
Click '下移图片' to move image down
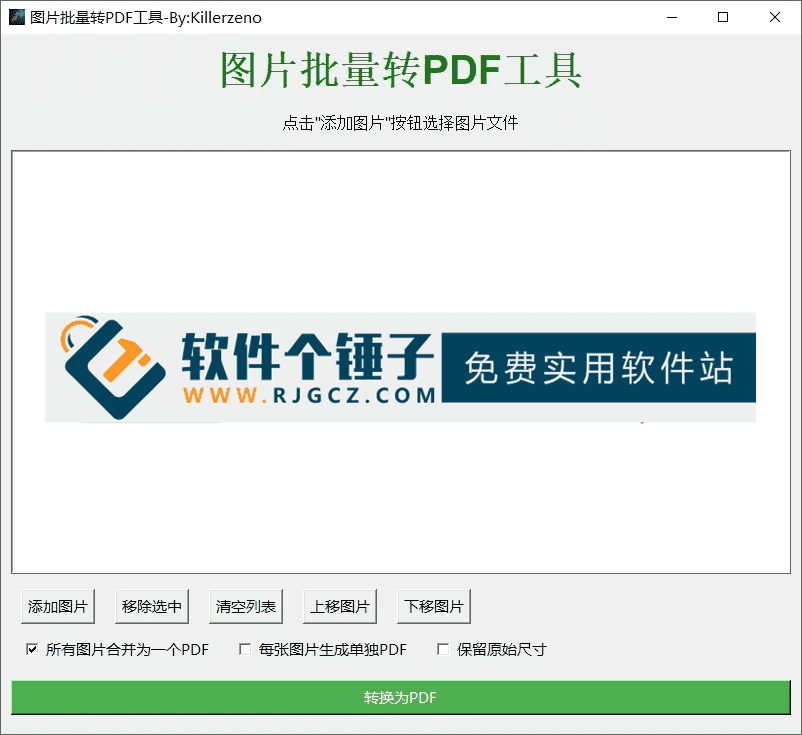(433, 606)
